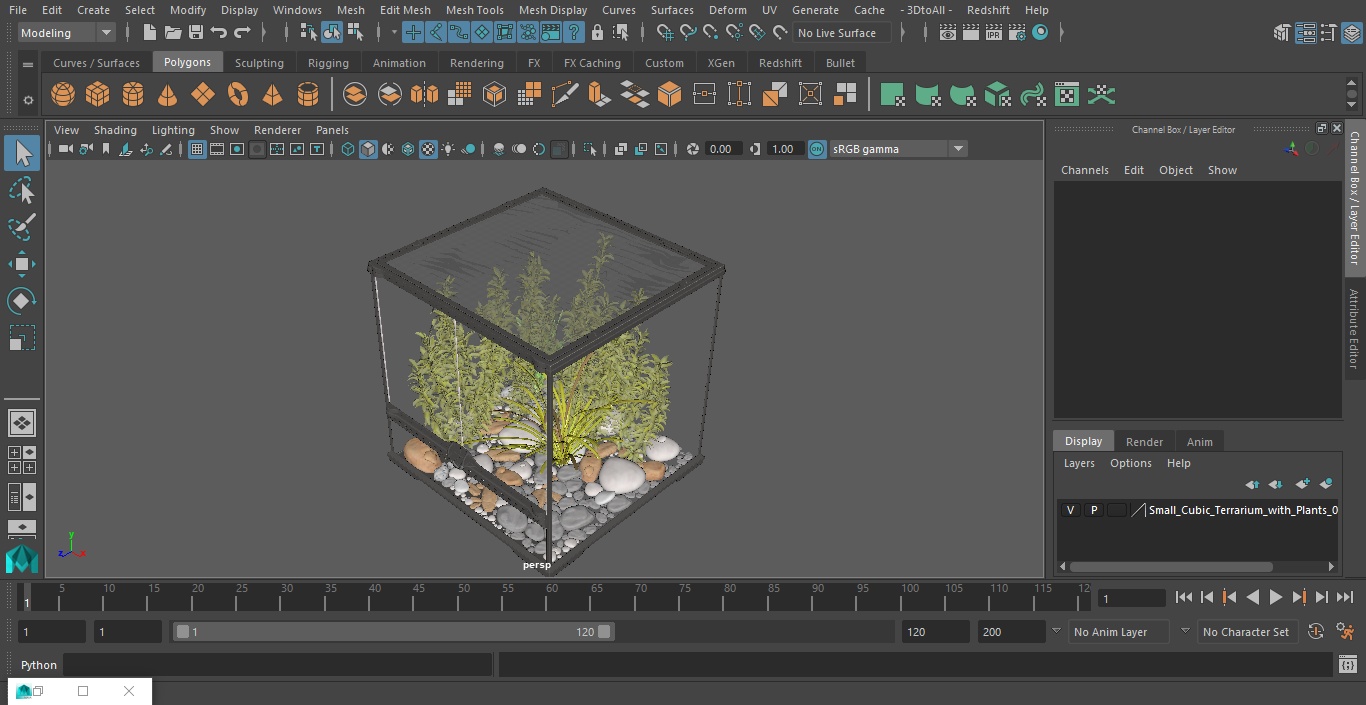
Task: Open the Deform menu
Action: (727, 10)
